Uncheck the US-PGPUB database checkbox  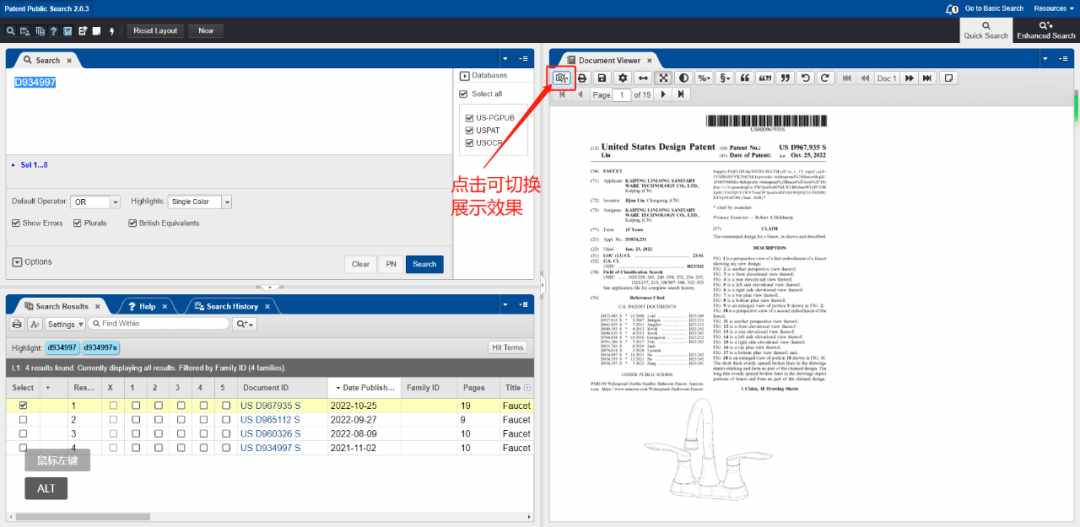click(x=469, y=118)
